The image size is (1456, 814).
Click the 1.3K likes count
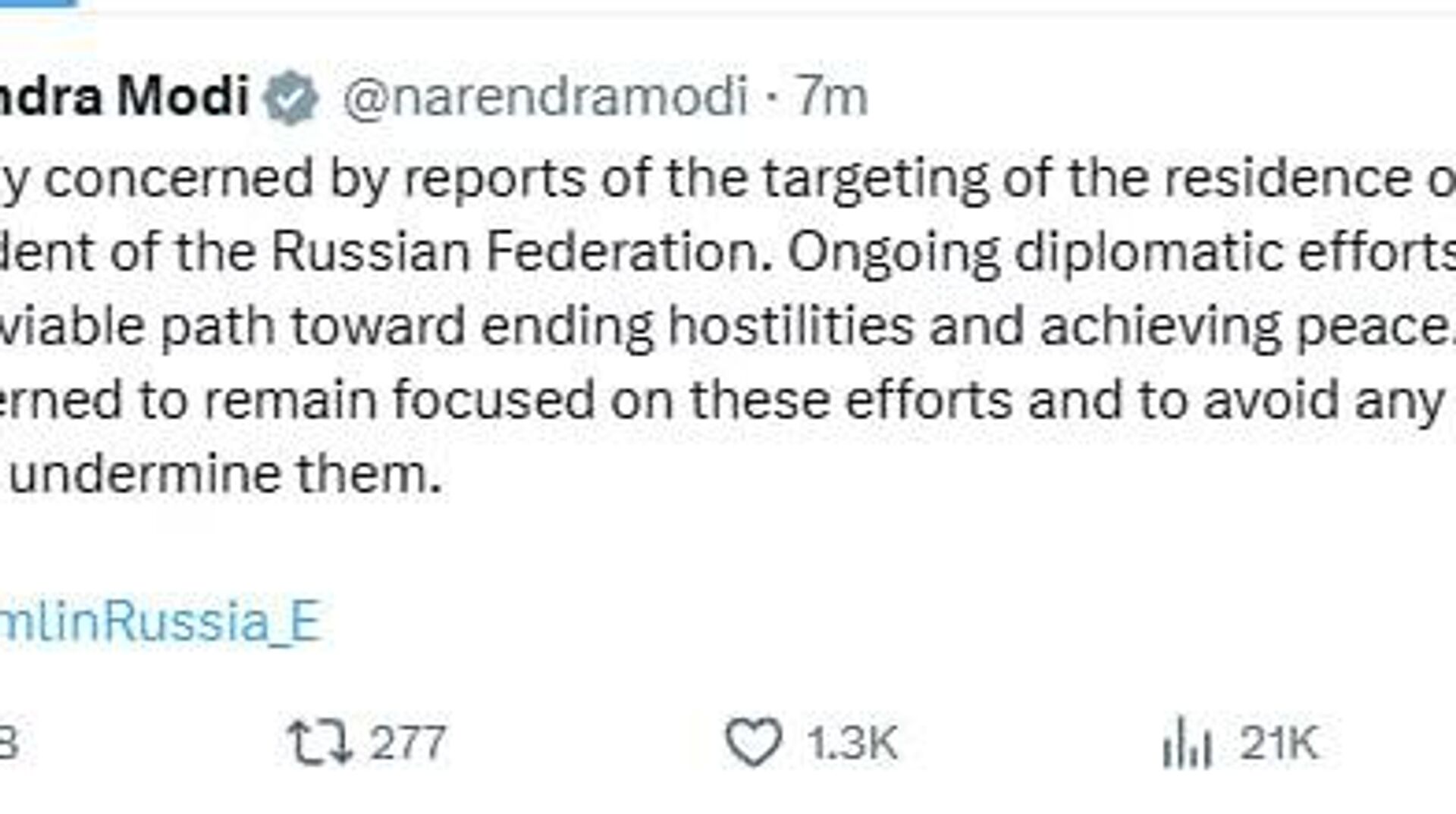tap(852, 742)
